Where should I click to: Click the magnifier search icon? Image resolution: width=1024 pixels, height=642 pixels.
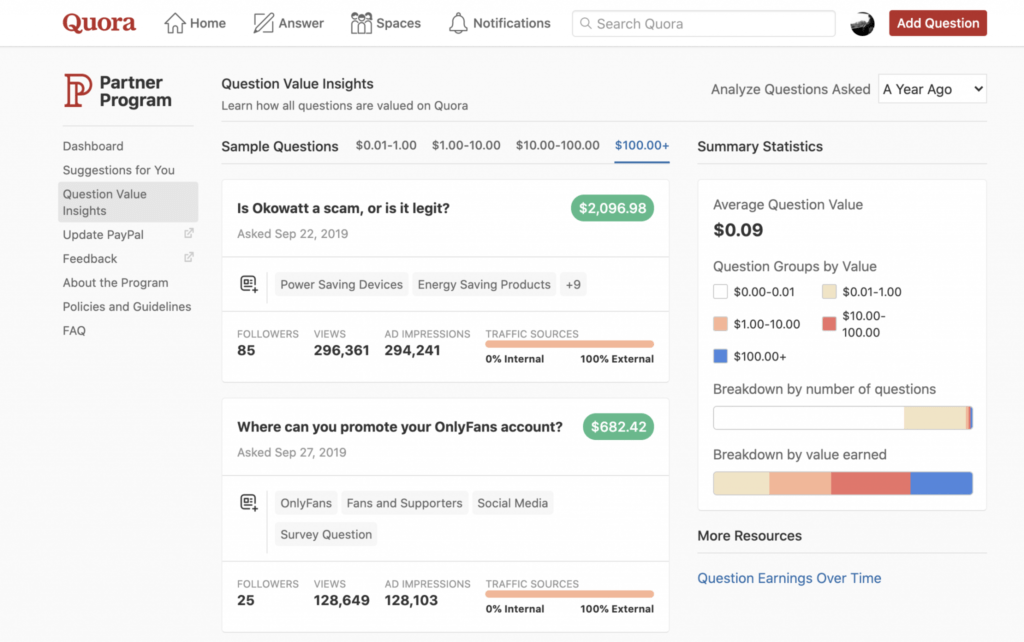point(586,24)
